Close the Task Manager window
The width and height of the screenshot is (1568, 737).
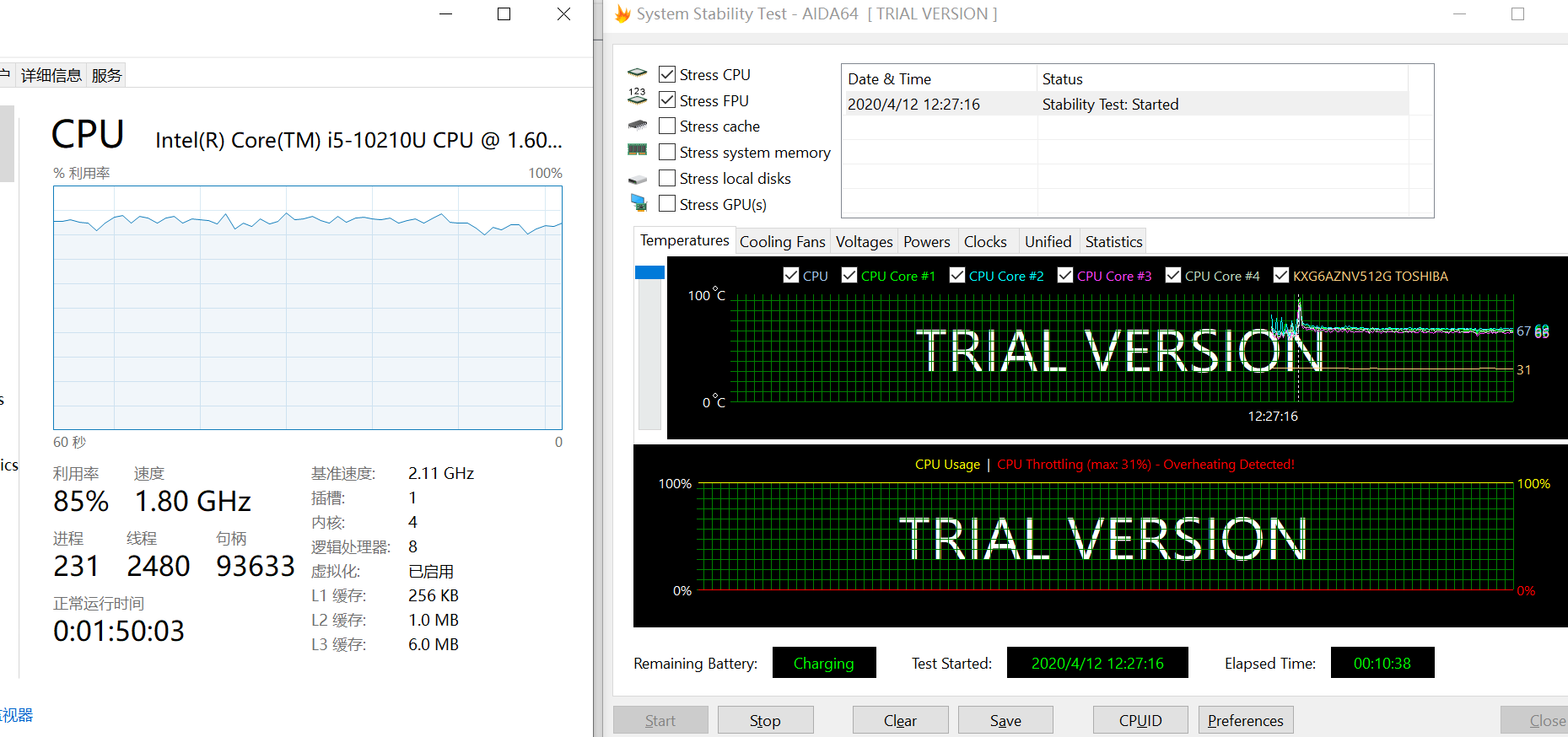click(x=564, y=14)
